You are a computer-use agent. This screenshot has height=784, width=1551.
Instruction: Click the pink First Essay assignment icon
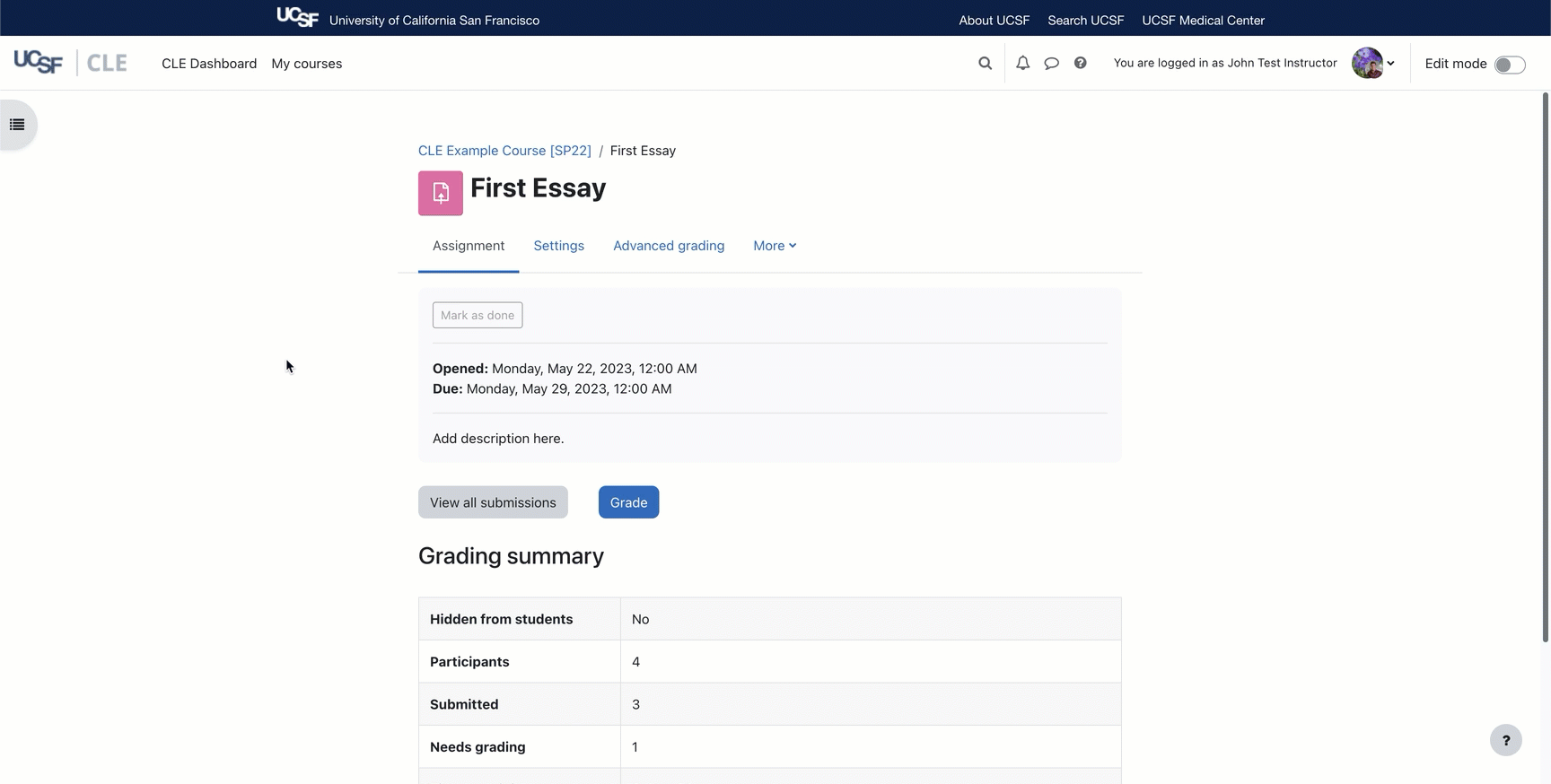[441, 193]
